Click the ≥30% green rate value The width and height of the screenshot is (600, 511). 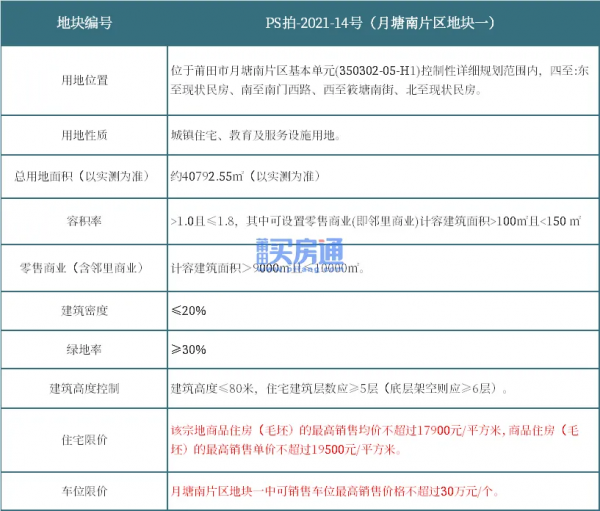pos(189,349)
